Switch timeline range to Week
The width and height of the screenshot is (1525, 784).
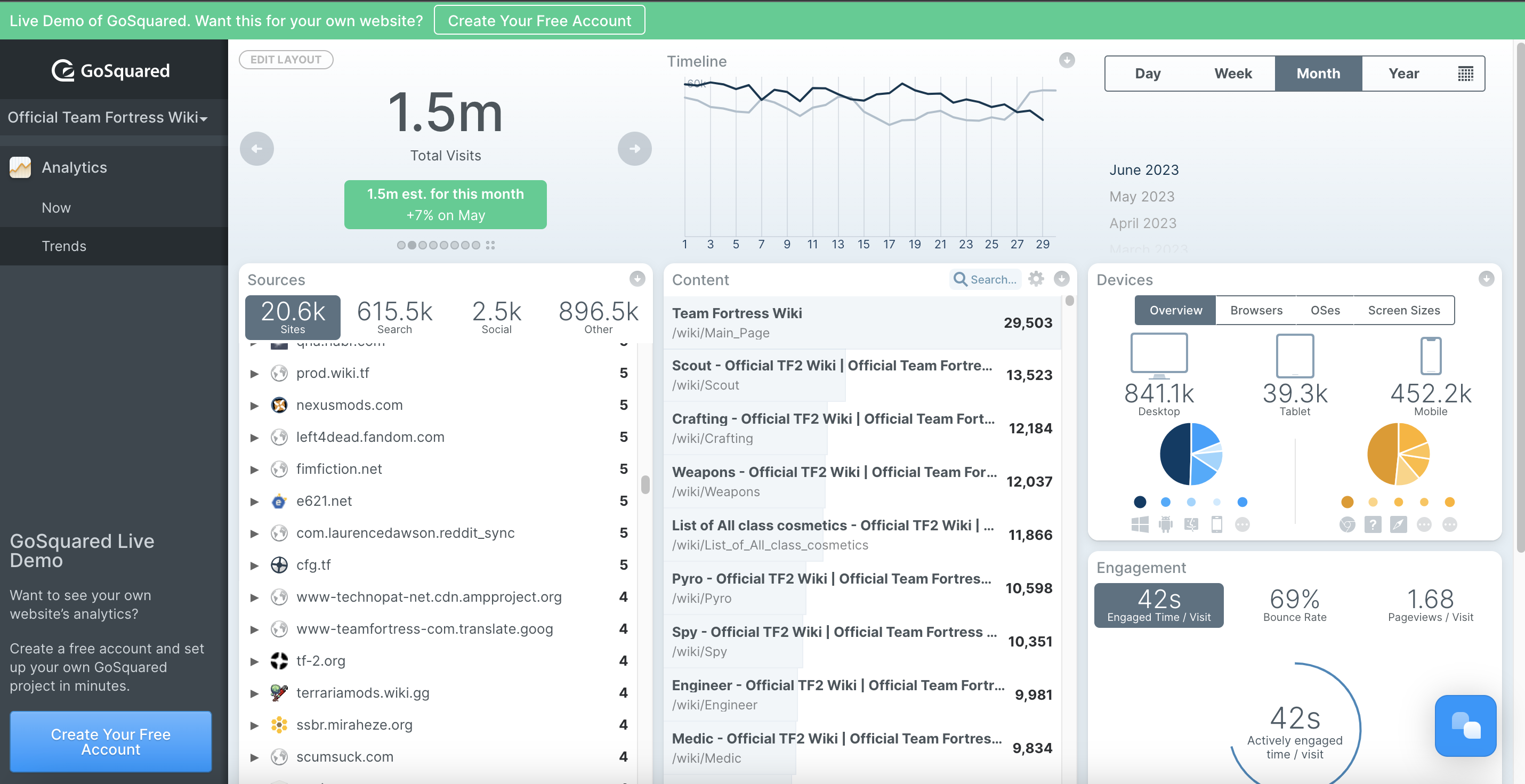click(1232, 74)
